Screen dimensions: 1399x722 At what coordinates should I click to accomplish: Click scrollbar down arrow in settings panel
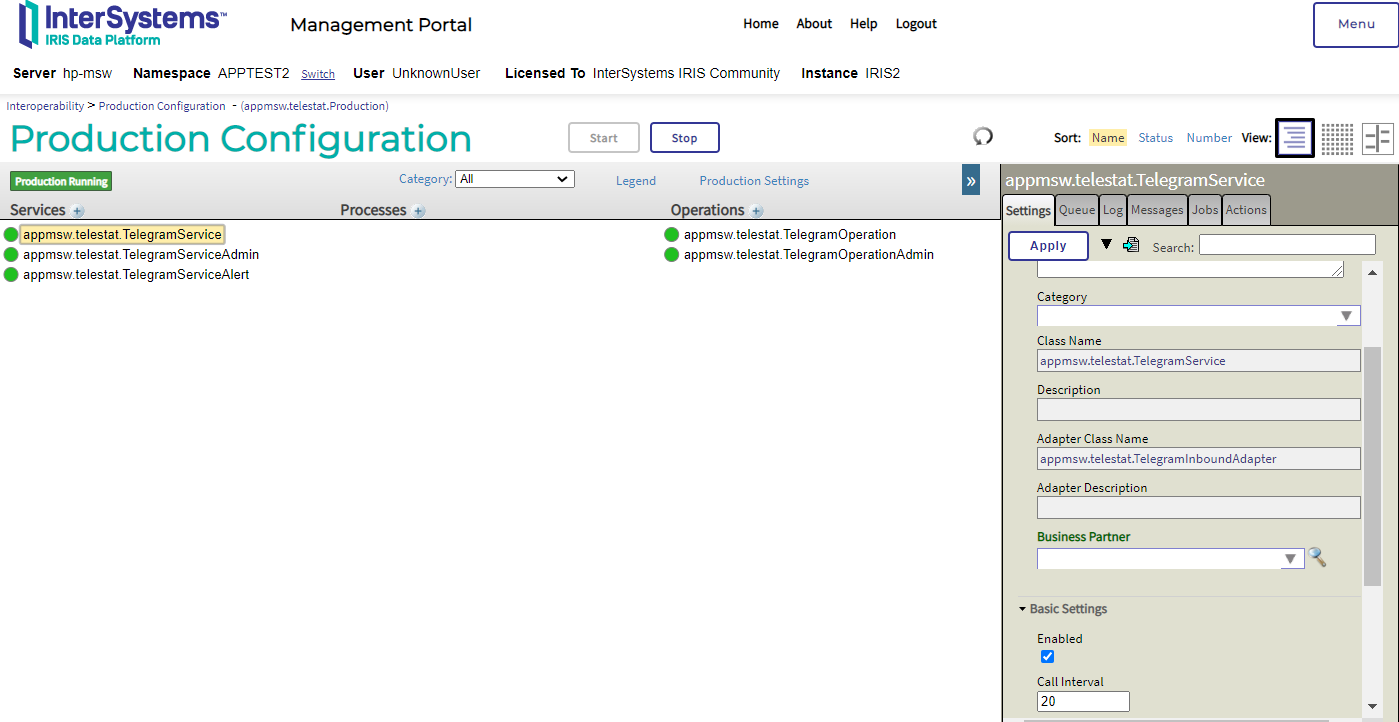pos(1373,707)
